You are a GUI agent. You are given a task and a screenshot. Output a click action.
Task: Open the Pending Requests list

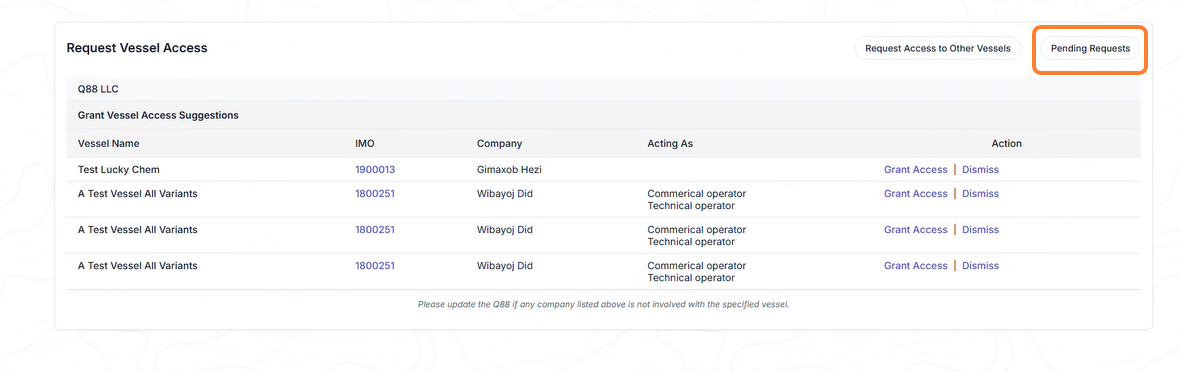click(x=1090, y=48)
